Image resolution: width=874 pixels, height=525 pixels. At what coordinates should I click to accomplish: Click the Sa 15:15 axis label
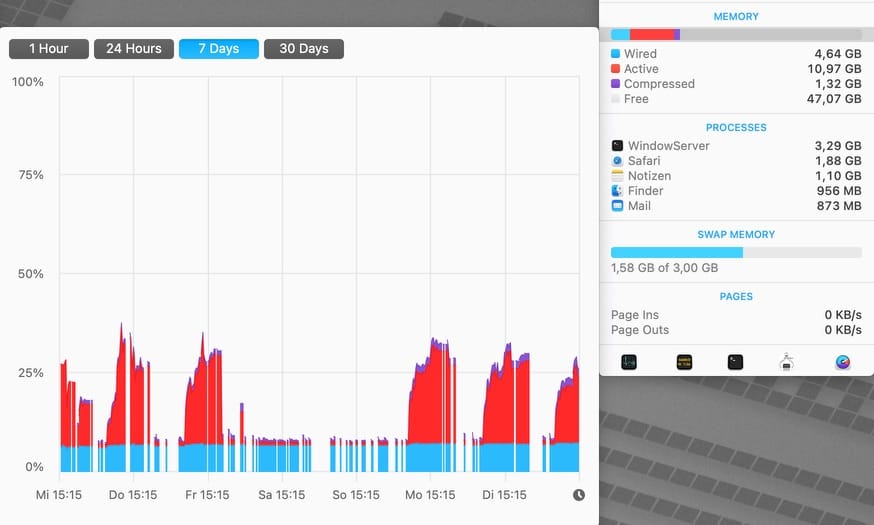coord(281,495)
